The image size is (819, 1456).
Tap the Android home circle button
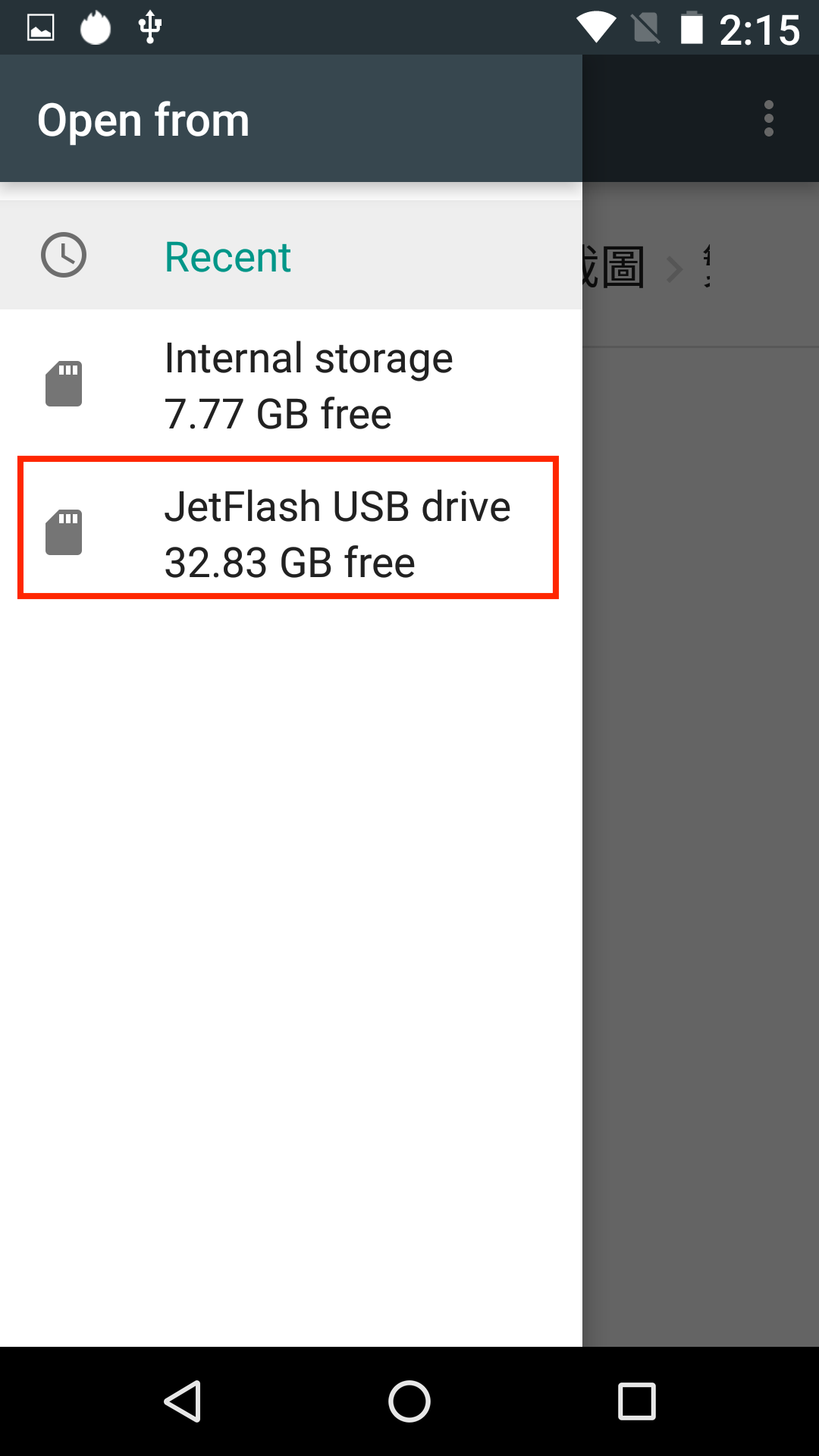pyautogui.click(x=409, y=1401)
